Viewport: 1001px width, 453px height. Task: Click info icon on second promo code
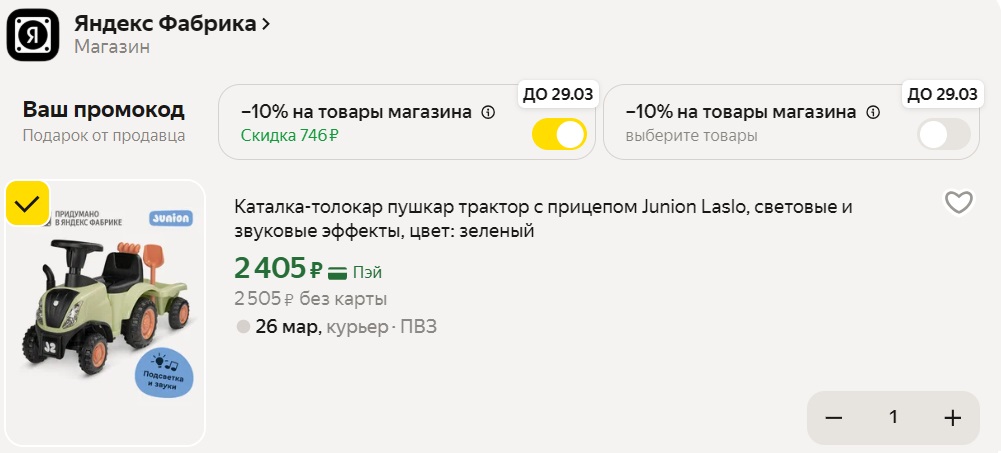tap(872, 113)
